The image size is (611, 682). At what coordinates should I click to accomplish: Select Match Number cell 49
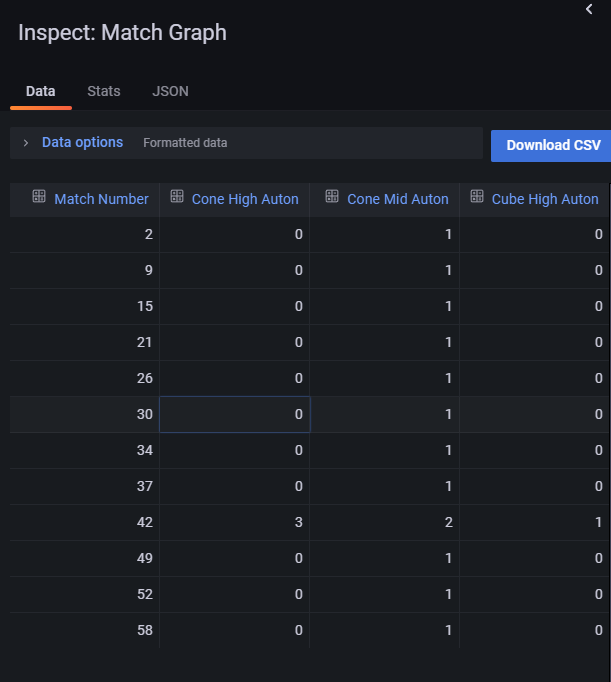point(85,558)
